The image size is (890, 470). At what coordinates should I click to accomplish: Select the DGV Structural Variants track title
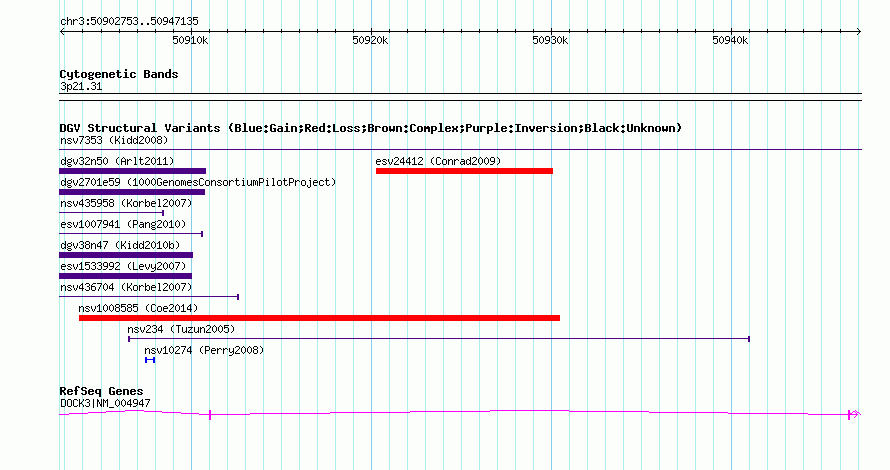tap(371, 128)
